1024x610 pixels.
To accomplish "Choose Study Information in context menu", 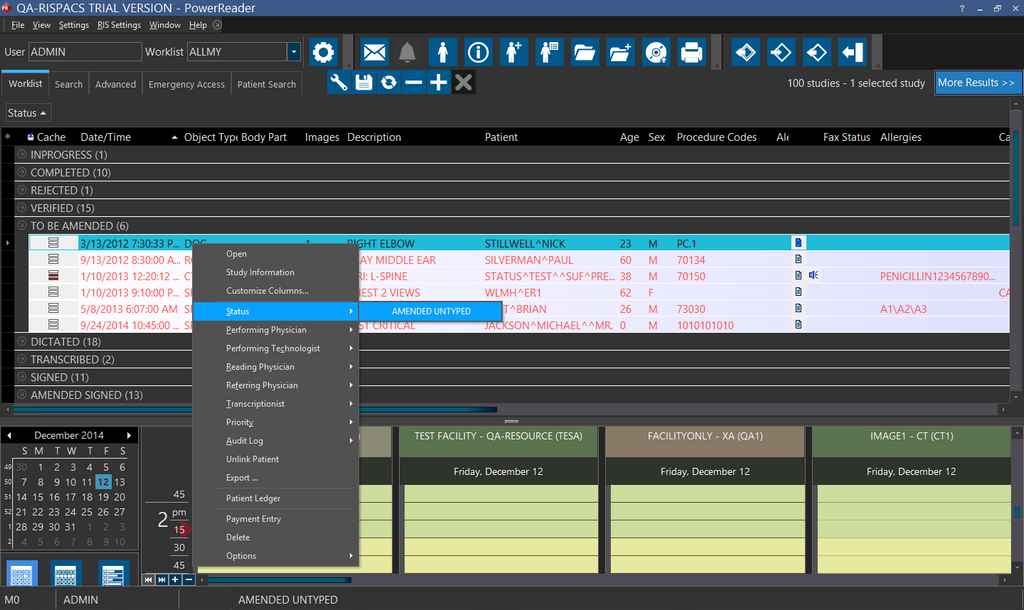I will pyautogui.click(x=260, y=272).
